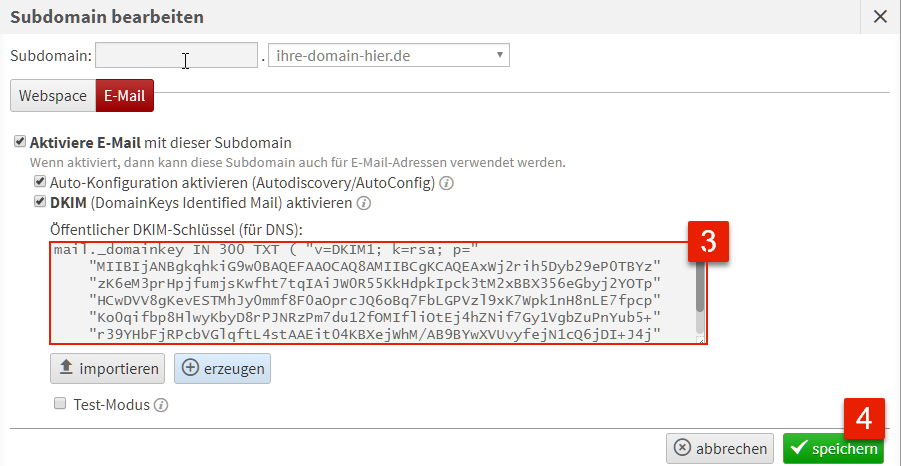Close the Subdomain bearbeiten dialog
The width and height of the screenshot is (901, 466).
[x=880, y=16]
